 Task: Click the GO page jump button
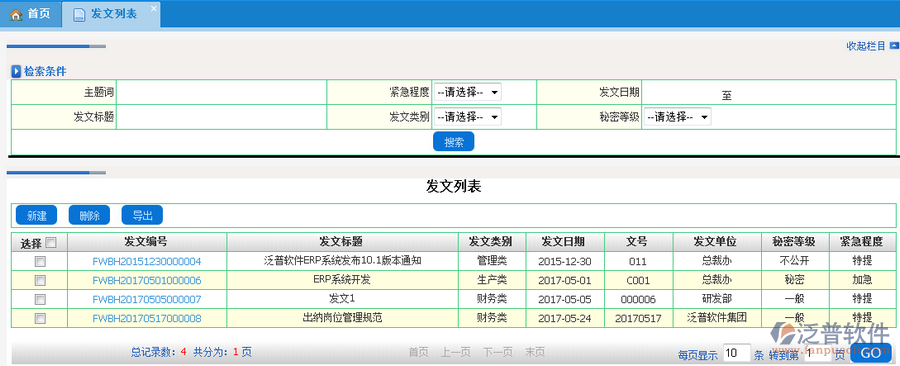click(x=871, y=353)
